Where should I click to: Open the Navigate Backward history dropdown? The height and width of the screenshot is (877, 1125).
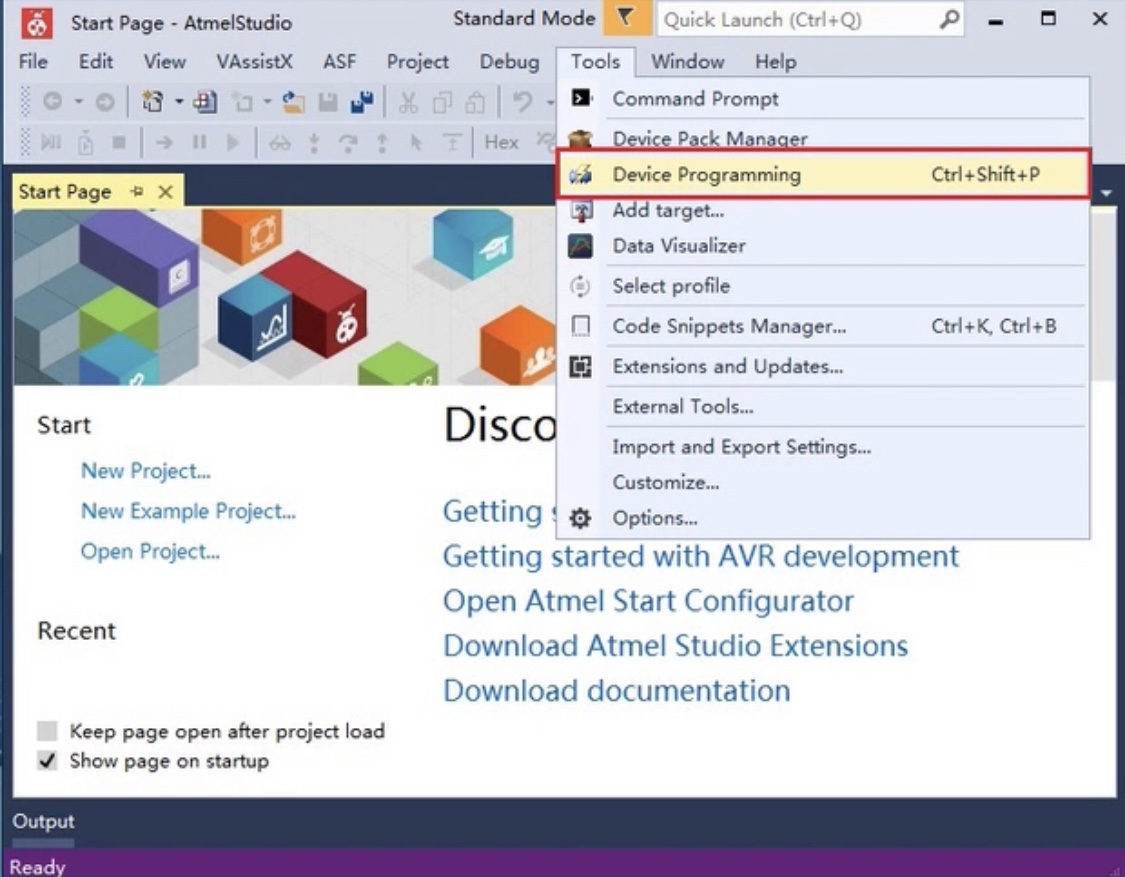pos(78,102)
